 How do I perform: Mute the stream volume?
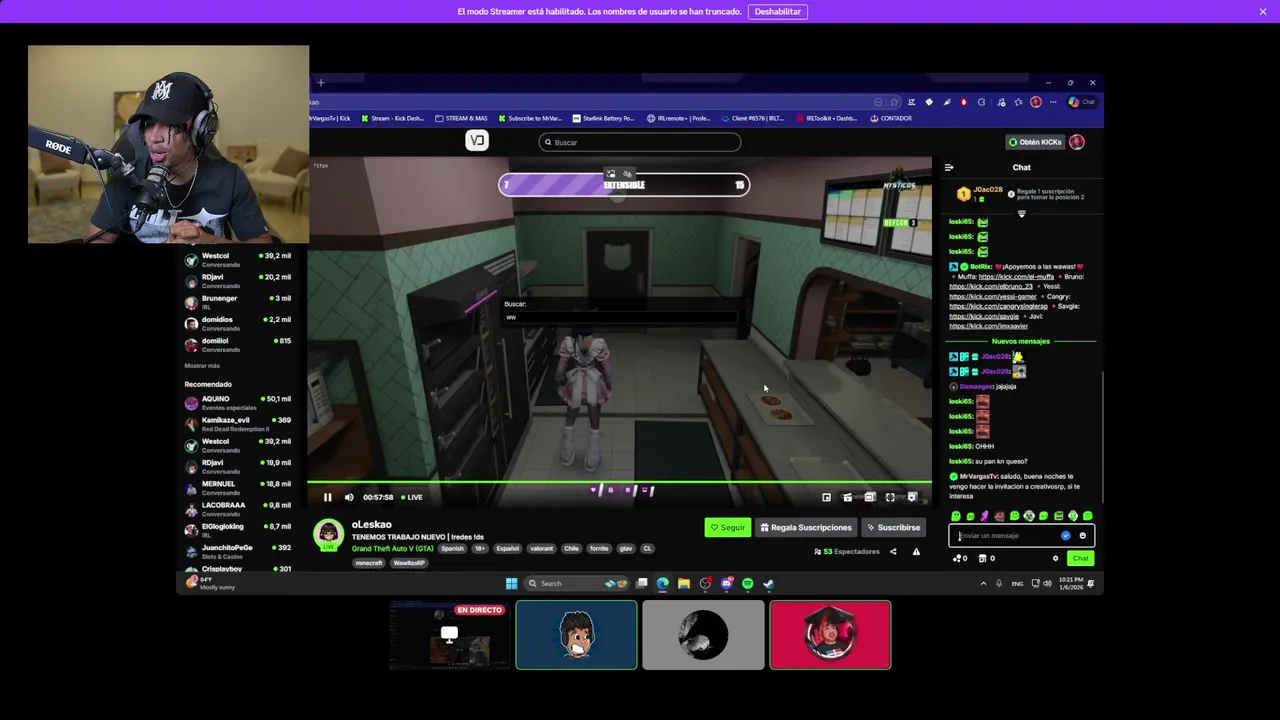(349, 497)
